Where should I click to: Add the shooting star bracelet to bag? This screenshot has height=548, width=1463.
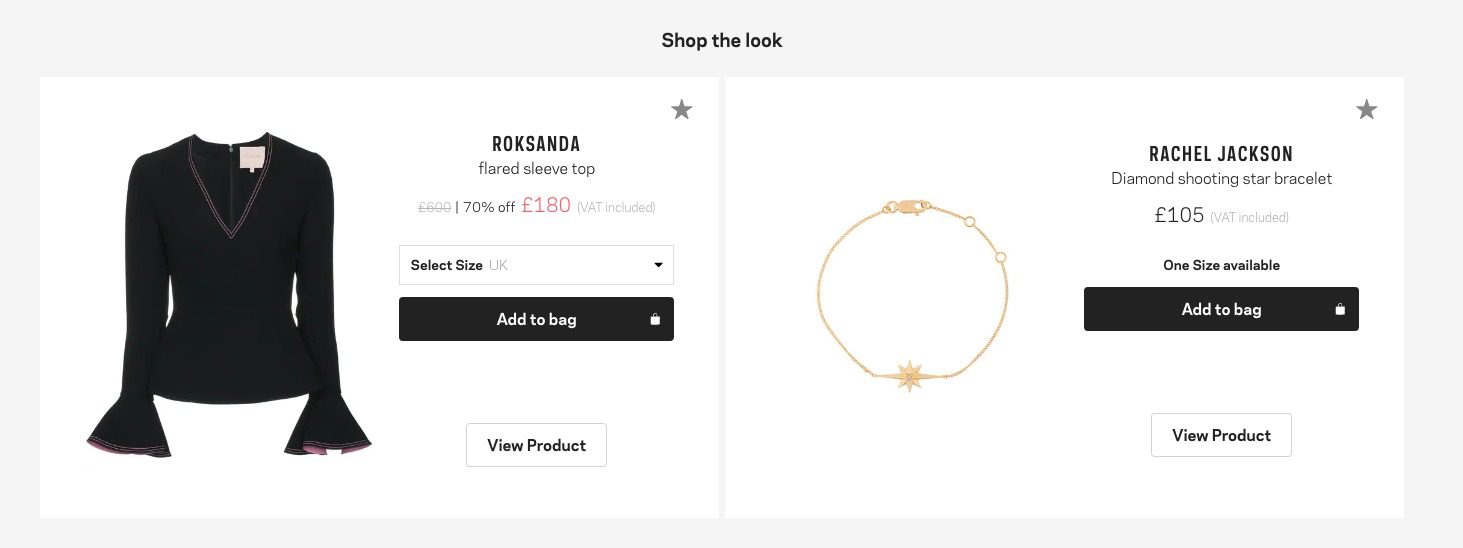(1221, 309)
